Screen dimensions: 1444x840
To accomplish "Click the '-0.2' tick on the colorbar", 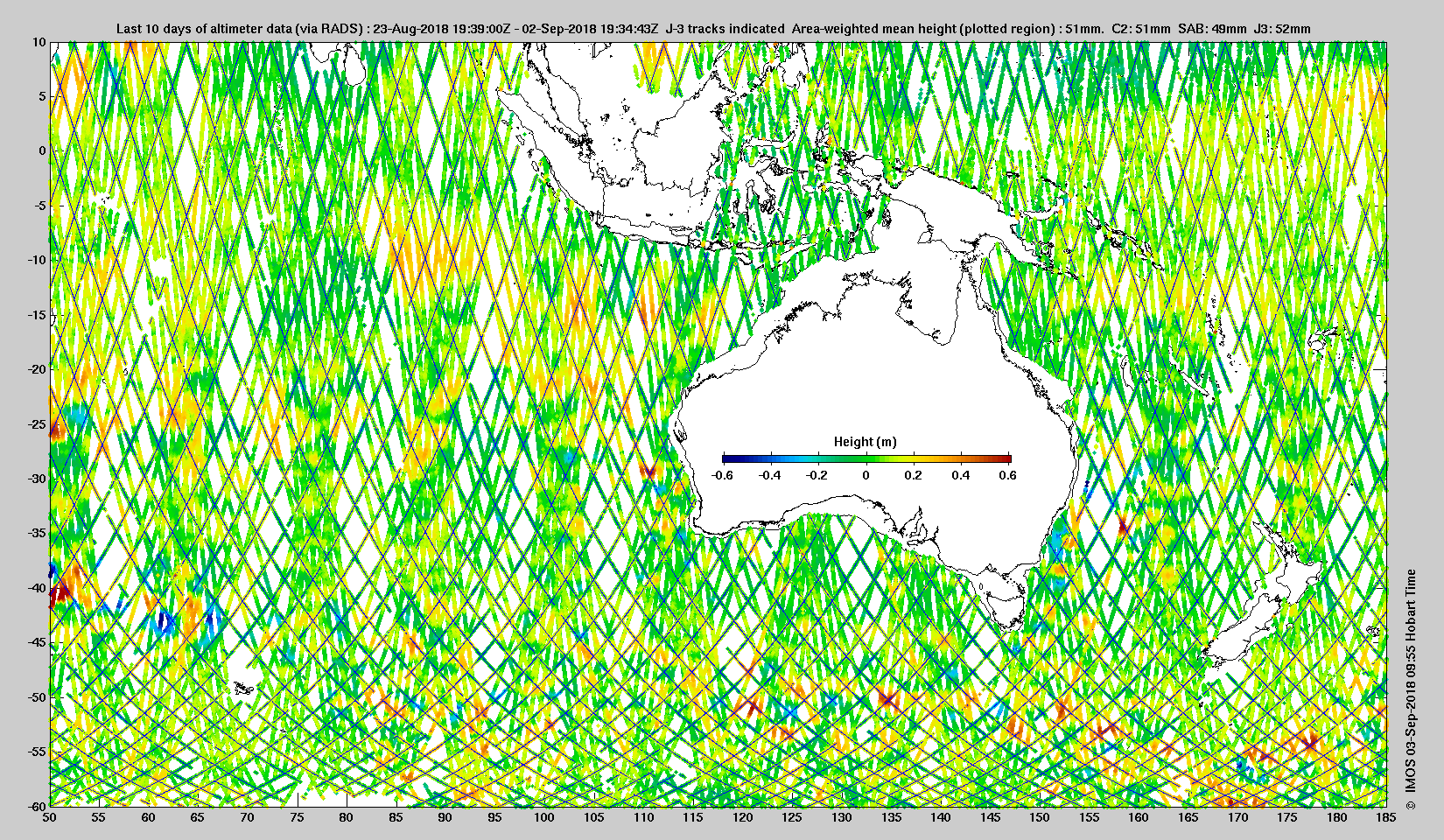I will pos(817,475).
